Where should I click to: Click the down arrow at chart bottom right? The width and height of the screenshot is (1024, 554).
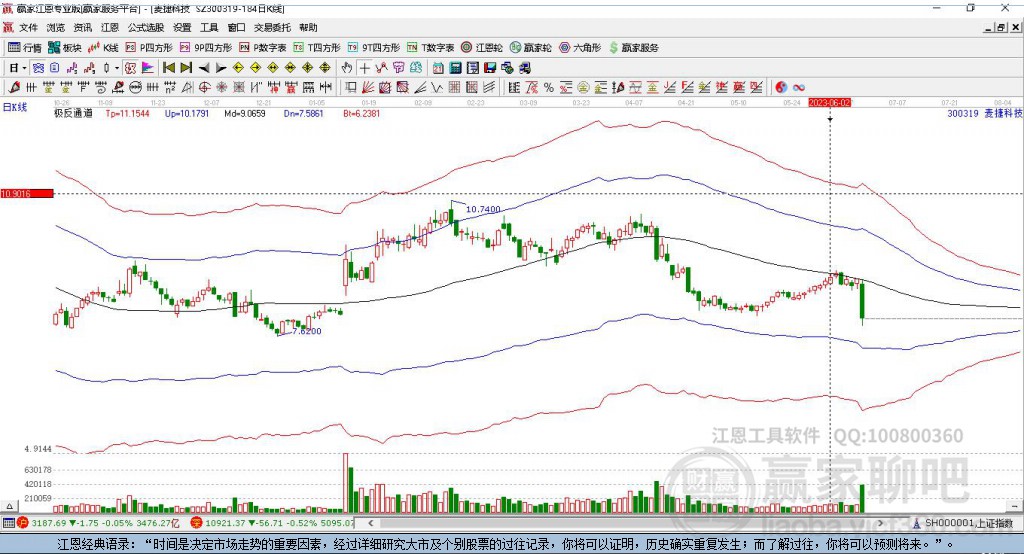pyautogui.click(x=1014, y=506)
